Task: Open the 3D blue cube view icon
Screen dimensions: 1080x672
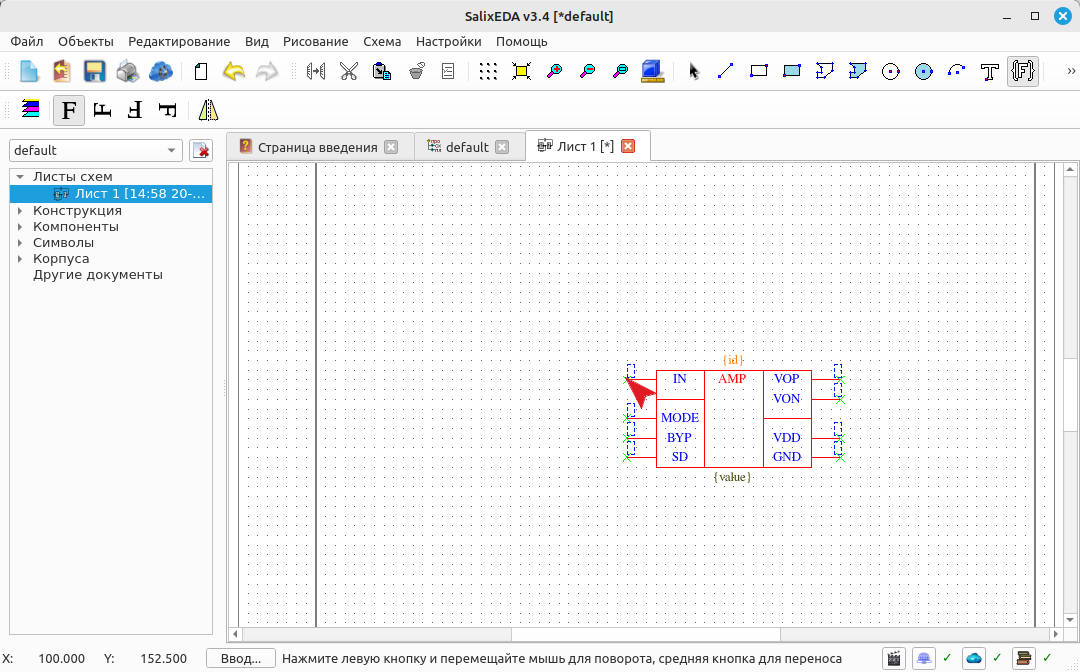Action: click(x=653, y=71)
